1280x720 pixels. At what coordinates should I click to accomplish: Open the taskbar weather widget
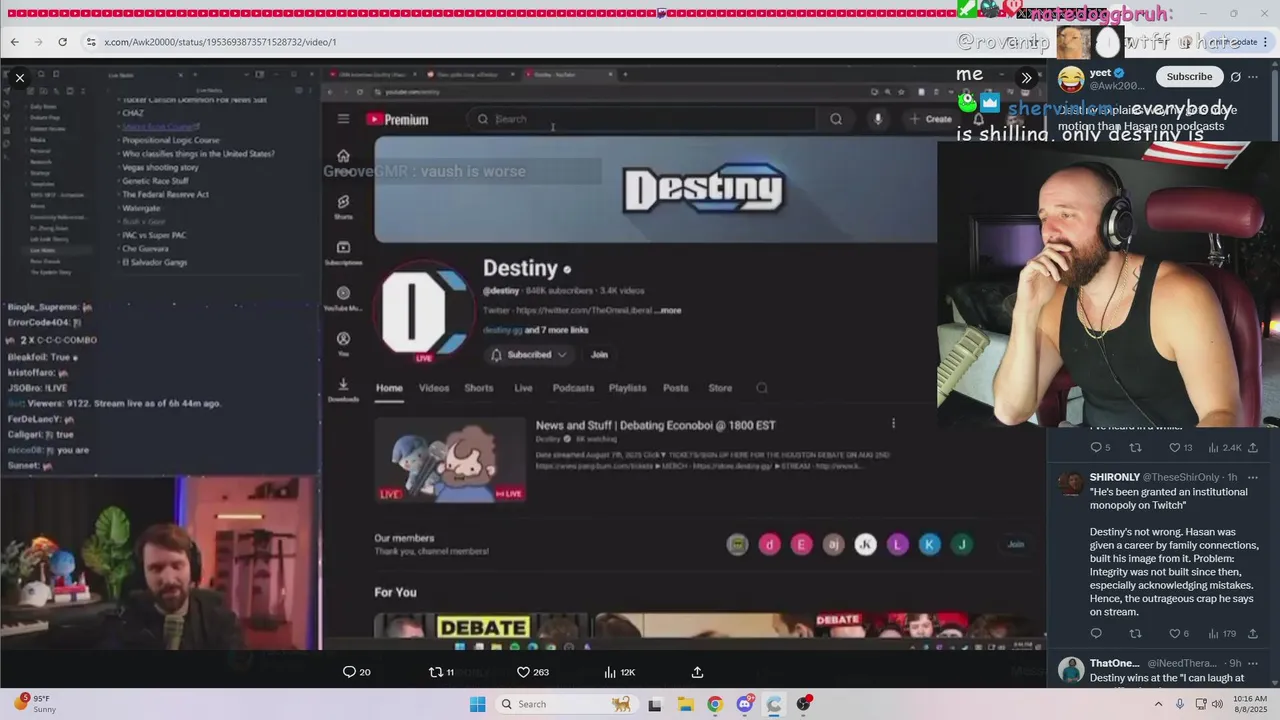coord(36,704)
